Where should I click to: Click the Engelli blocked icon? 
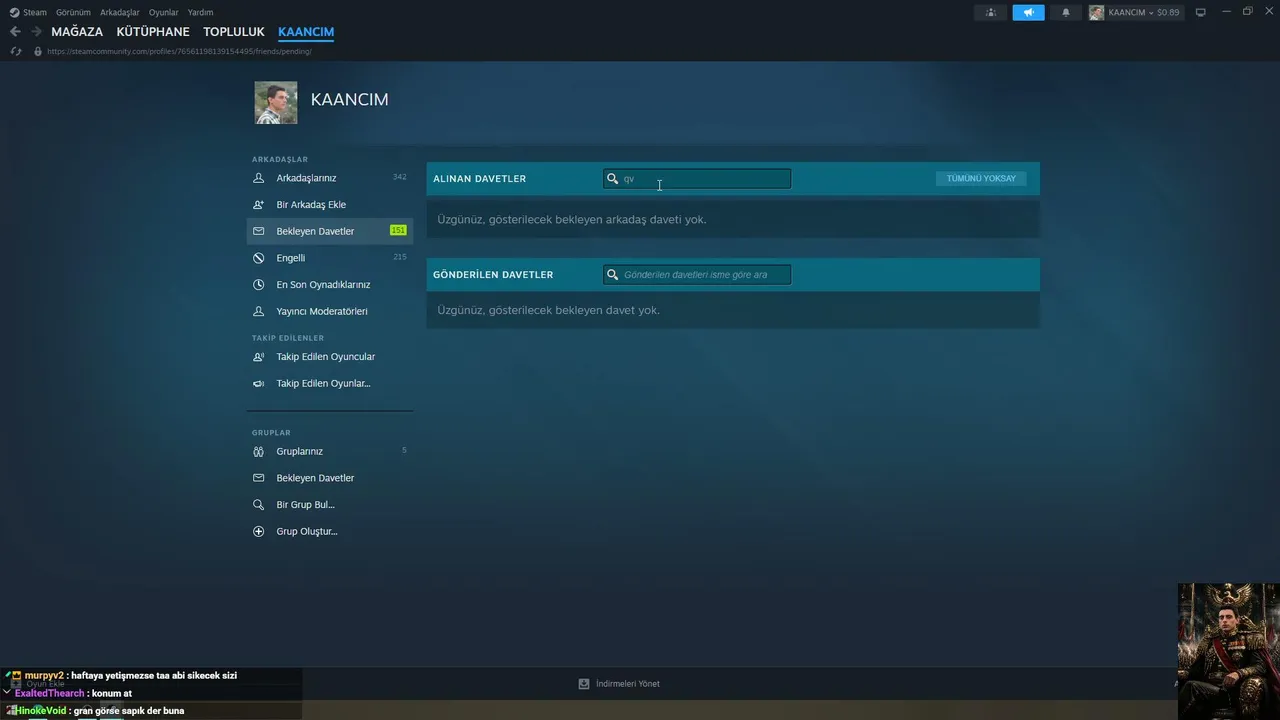[x=259, y=258]
